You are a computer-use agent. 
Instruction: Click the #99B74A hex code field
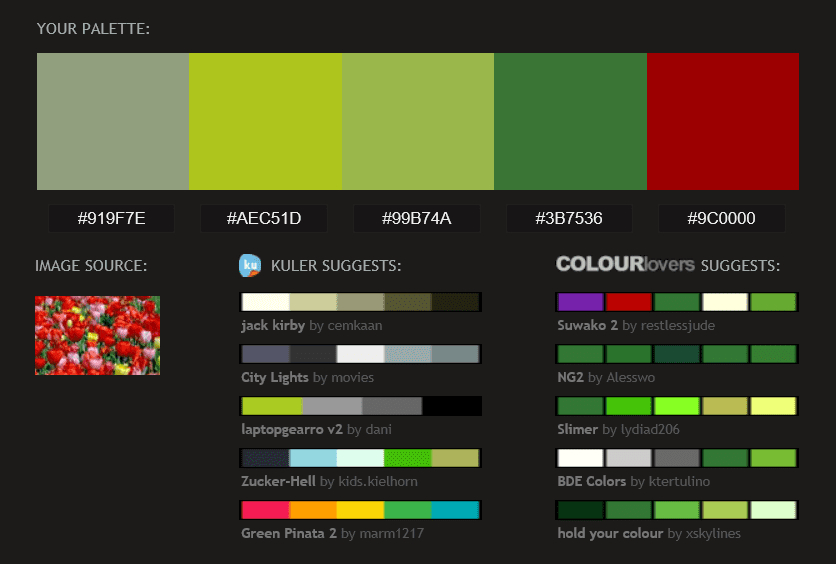pos(416,219)
